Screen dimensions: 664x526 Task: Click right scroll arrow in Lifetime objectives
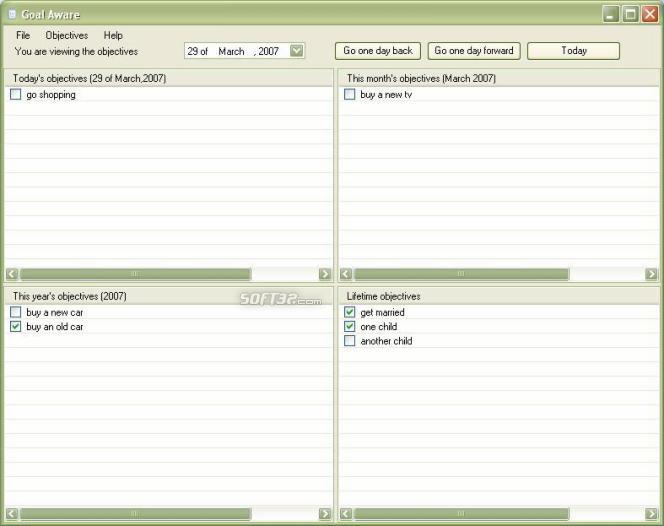[651, 514]
